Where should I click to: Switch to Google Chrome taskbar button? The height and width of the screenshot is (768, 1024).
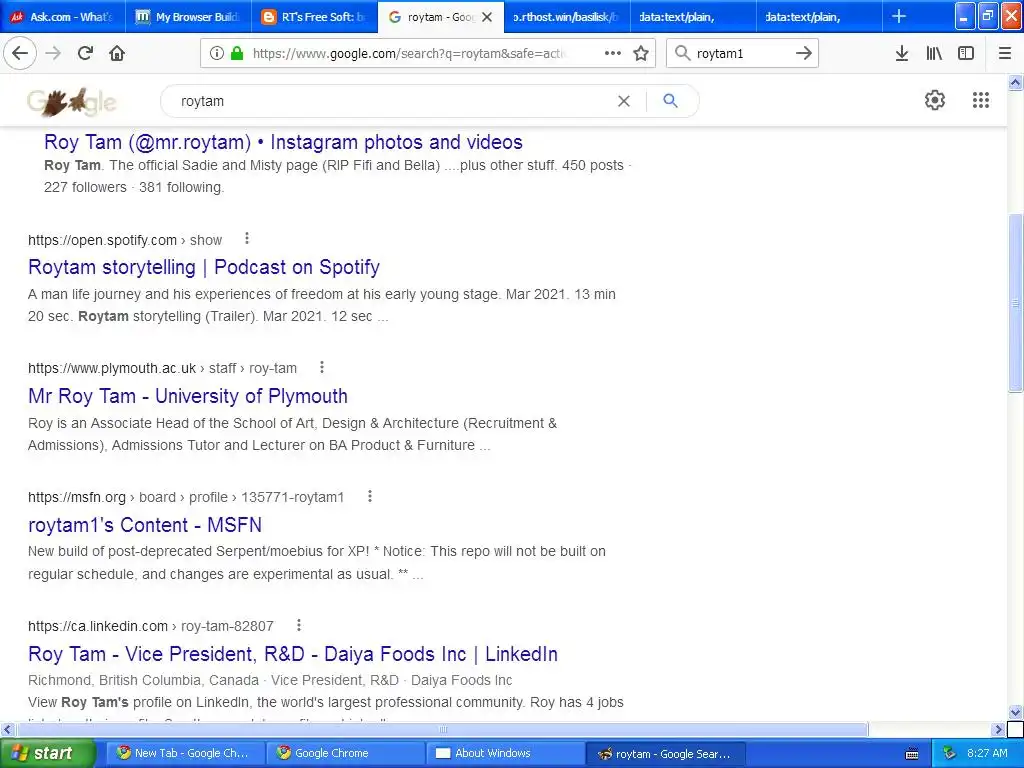pos(345,753)
